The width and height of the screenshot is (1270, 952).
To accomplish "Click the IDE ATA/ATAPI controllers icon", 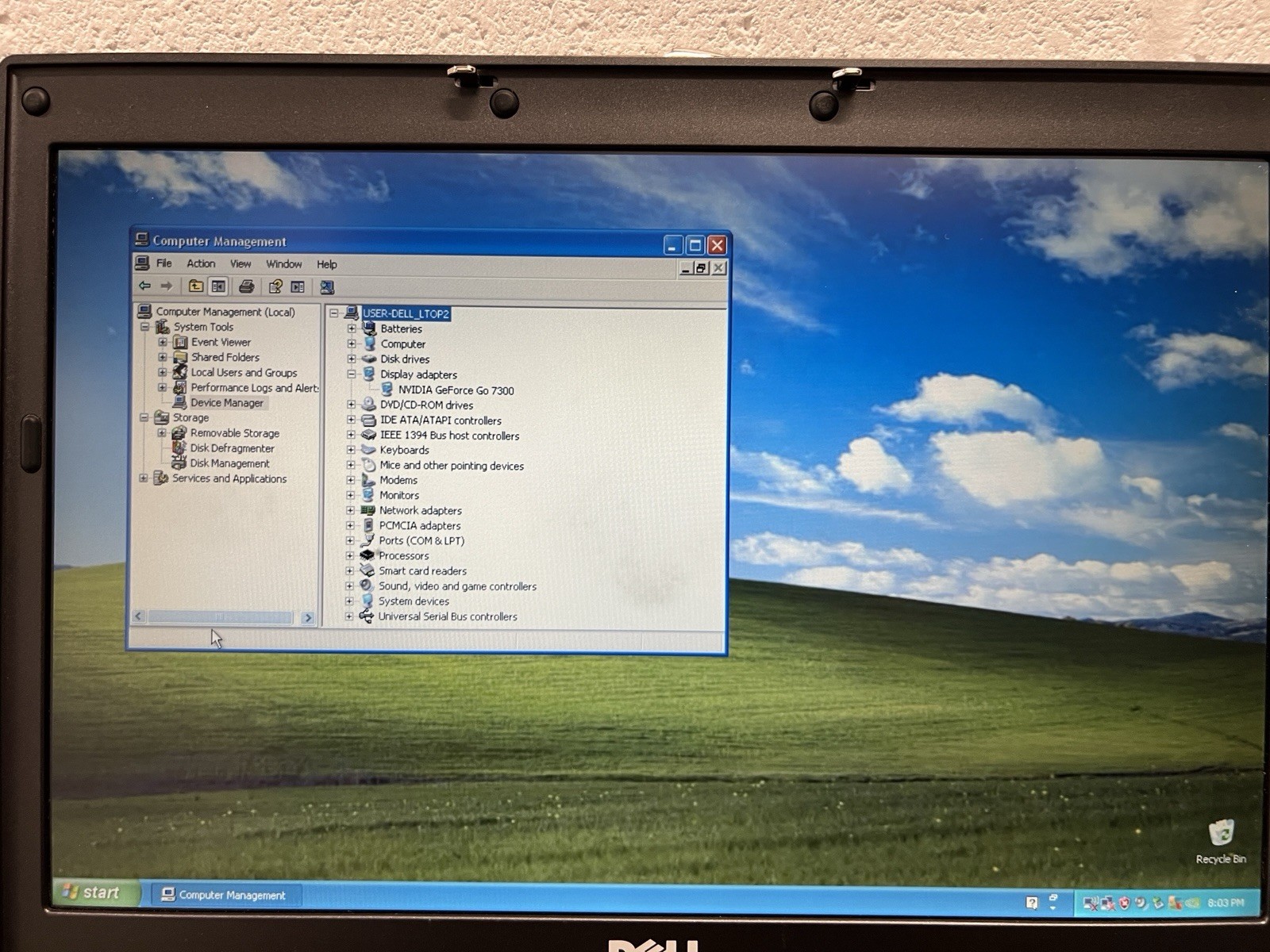I will pyautogui.click(x=368, y=420).
